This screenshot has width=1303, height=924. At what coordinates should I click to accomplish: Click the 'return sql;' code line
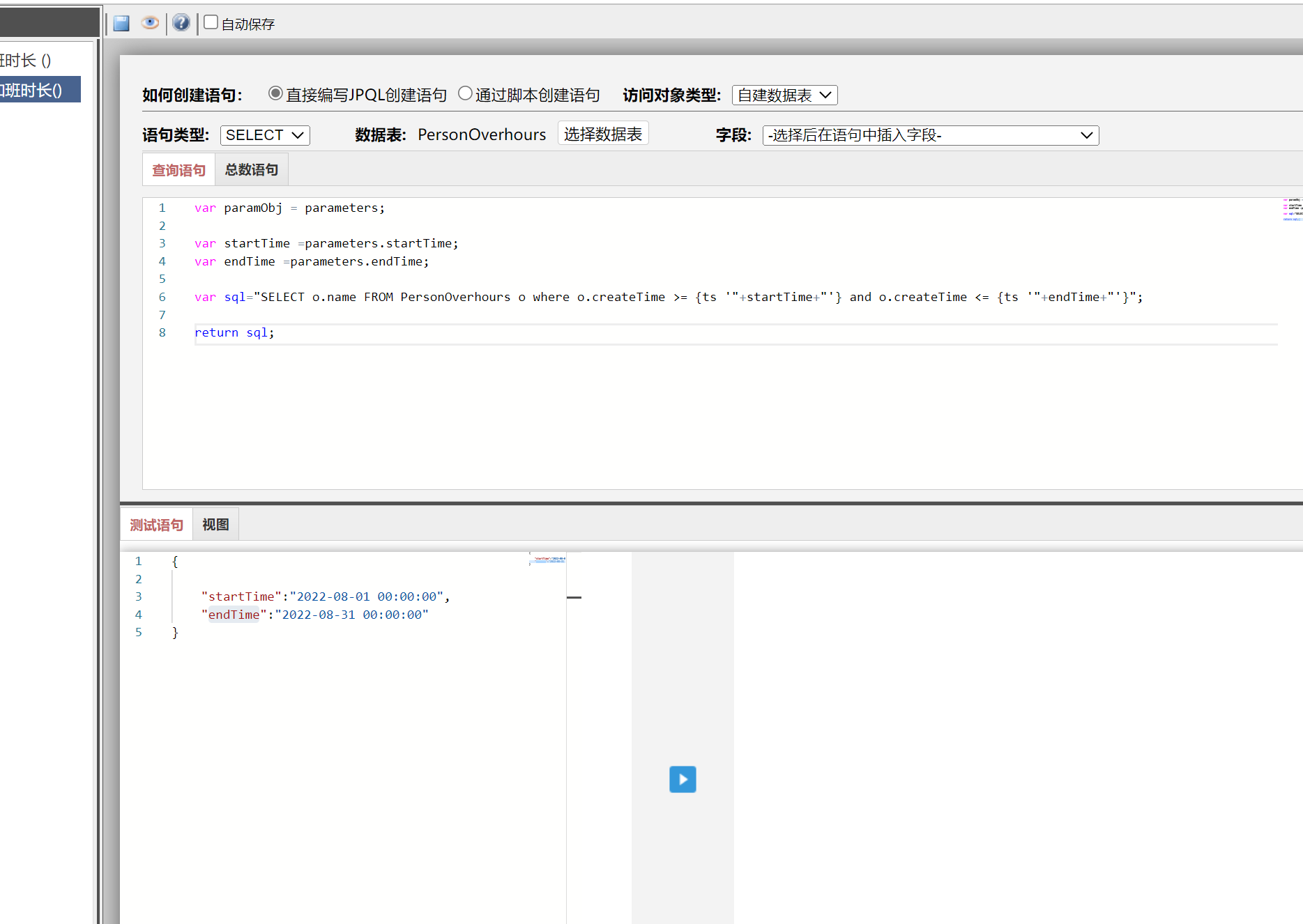coord(234,333)
